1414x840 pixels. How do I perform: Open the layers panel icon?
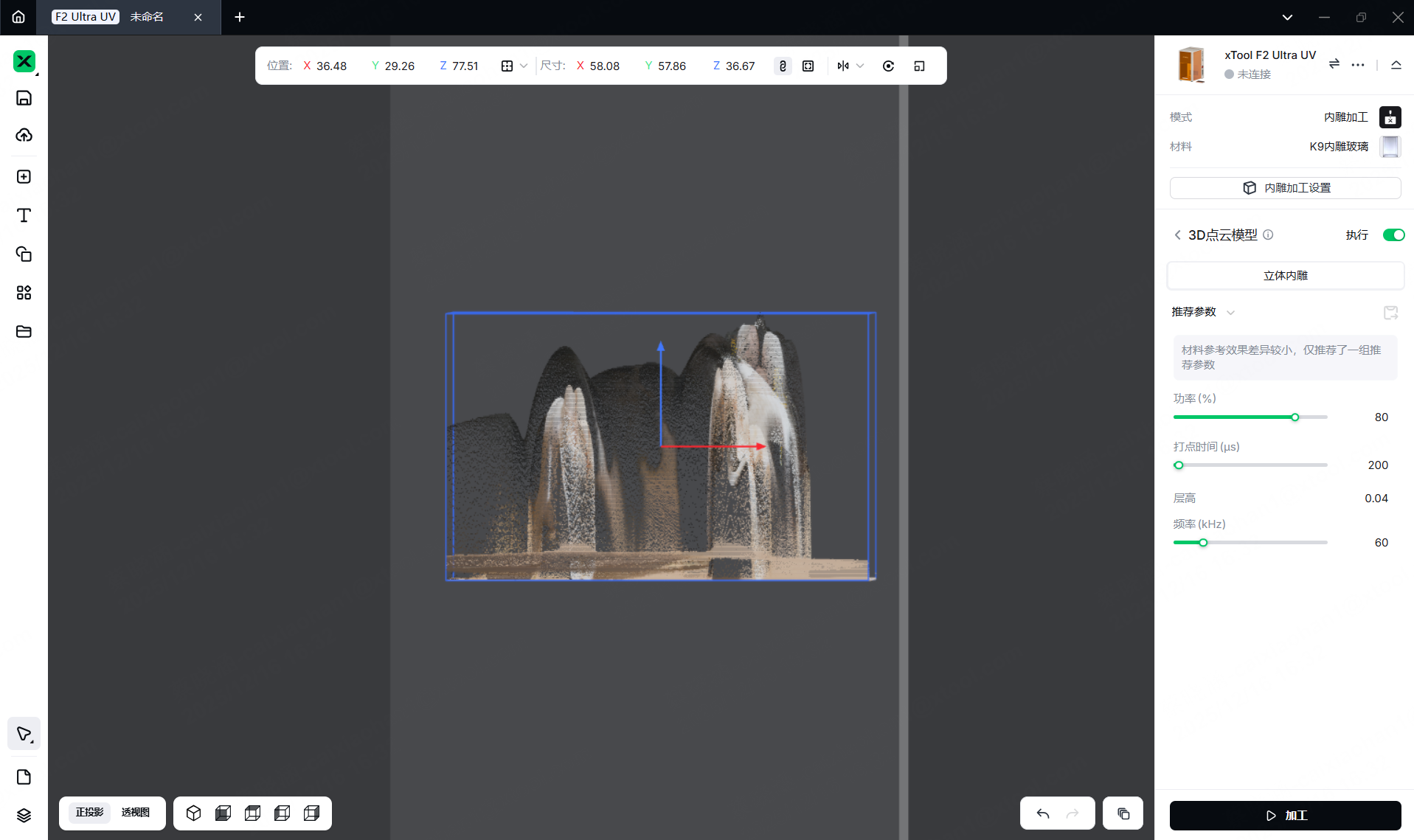point(24,815)
